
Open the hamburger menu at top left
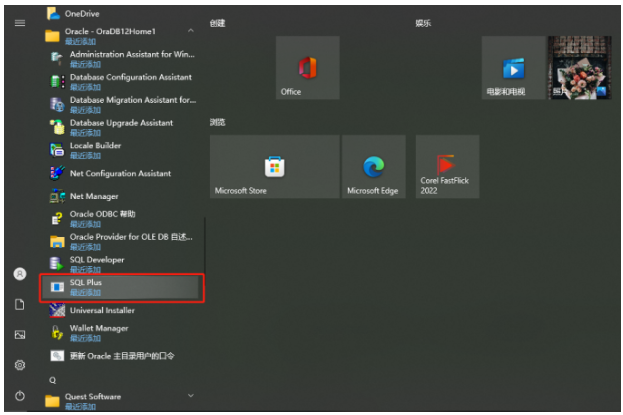tap(20, 23)
